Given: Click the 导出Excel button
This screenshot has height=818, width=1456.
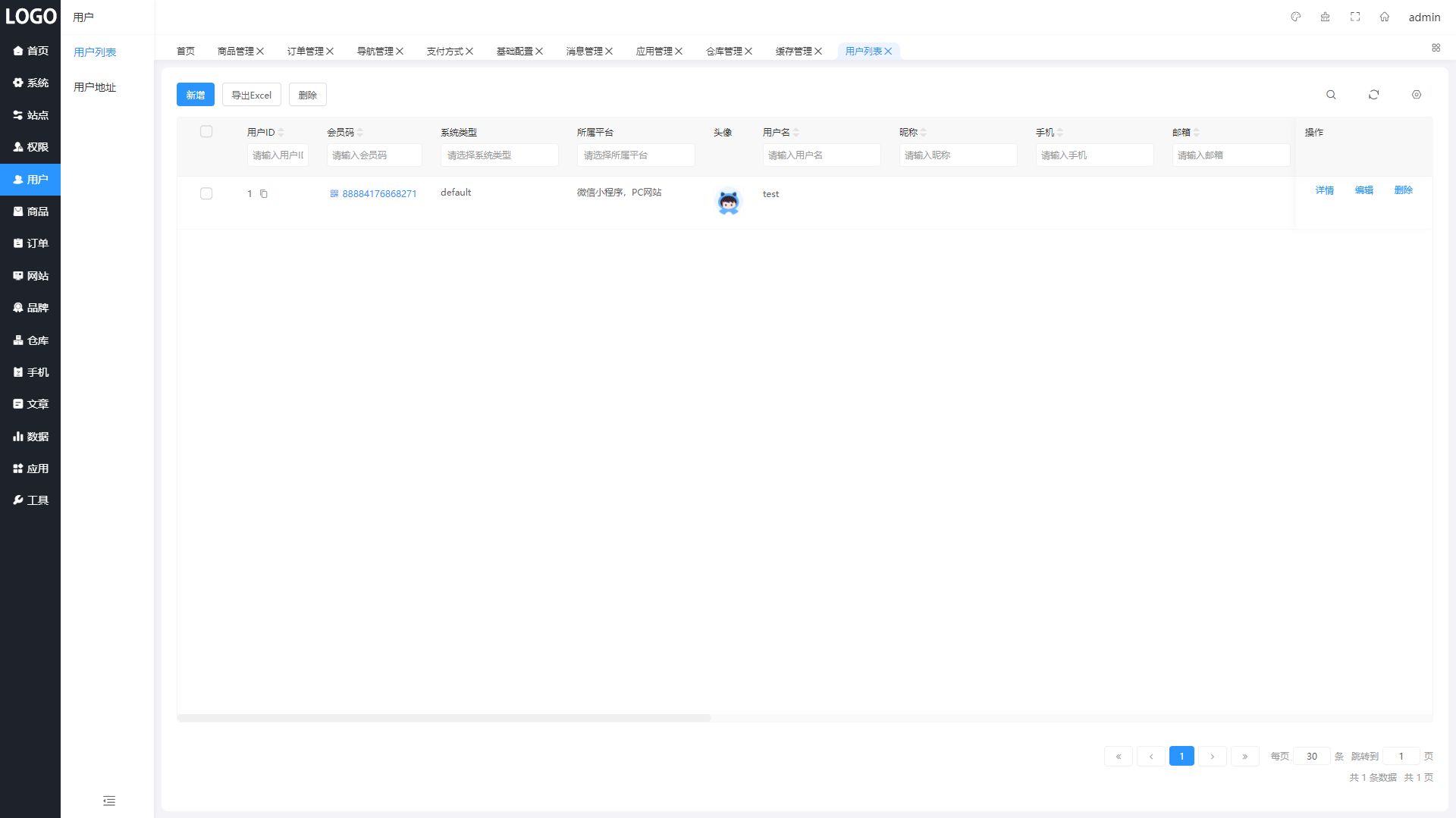Looking at the screenshot, I should click(252, 95).
